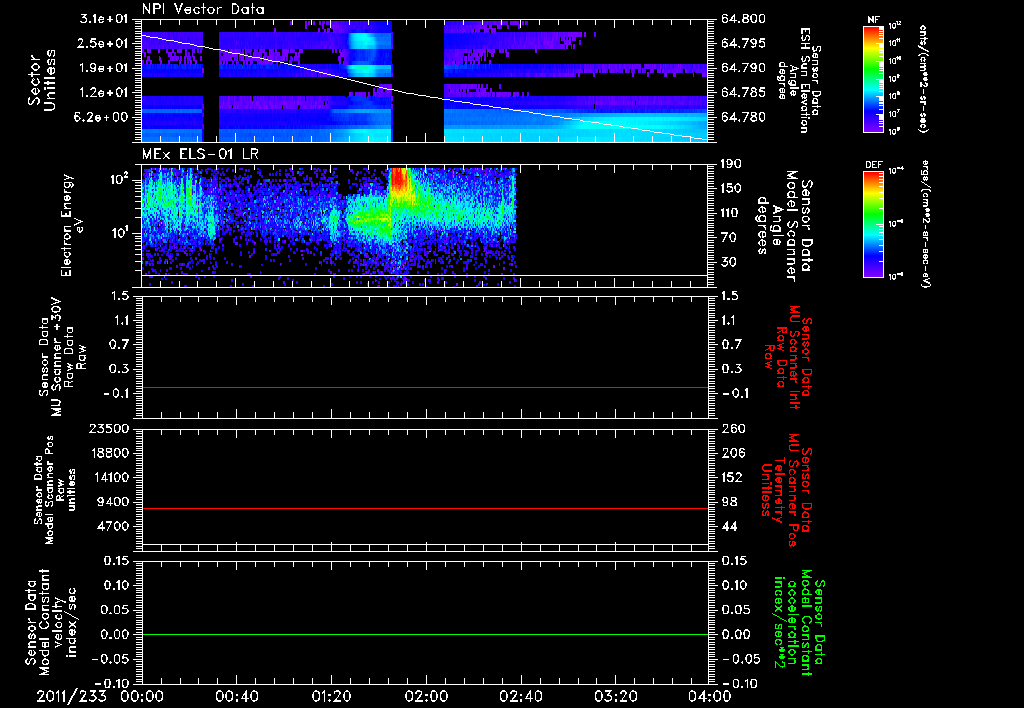The image size is (1024, 708).
Task: Click the DEF color scale bar
Action: point(873,223)
